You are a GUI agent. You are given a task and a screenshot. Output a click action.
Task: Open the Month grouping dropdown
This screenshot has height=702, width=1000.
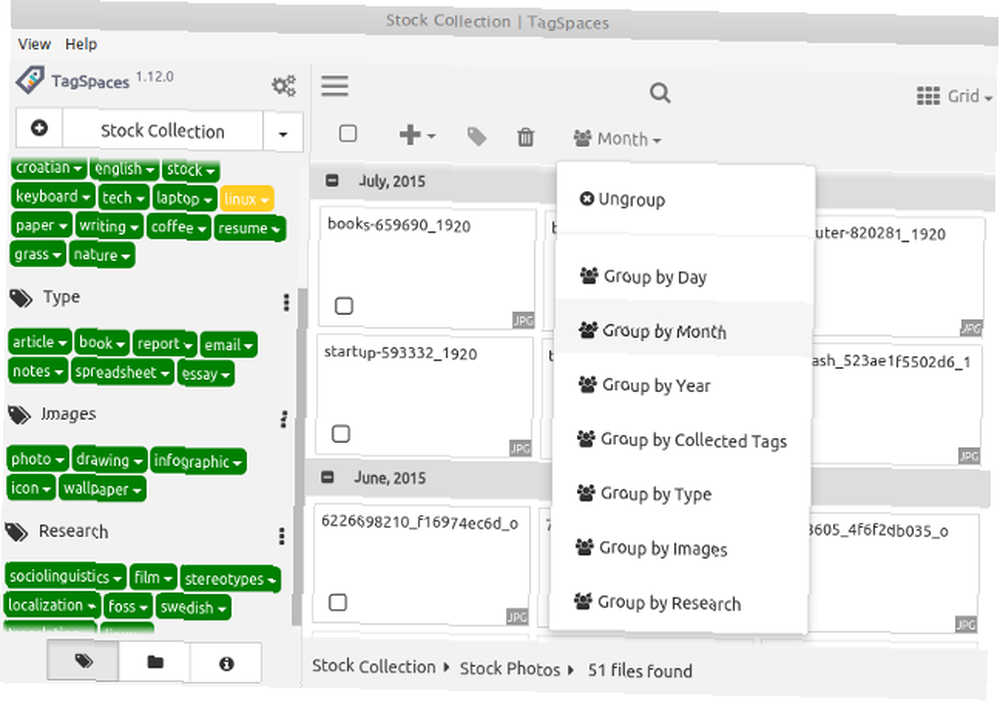pyautogui.click(x=617, y=138)
